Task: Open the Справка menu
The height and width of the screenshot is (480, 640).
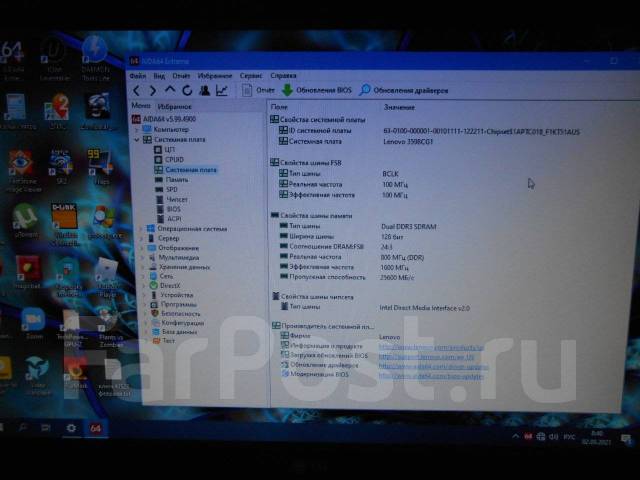Action: [x=283, y=76]
